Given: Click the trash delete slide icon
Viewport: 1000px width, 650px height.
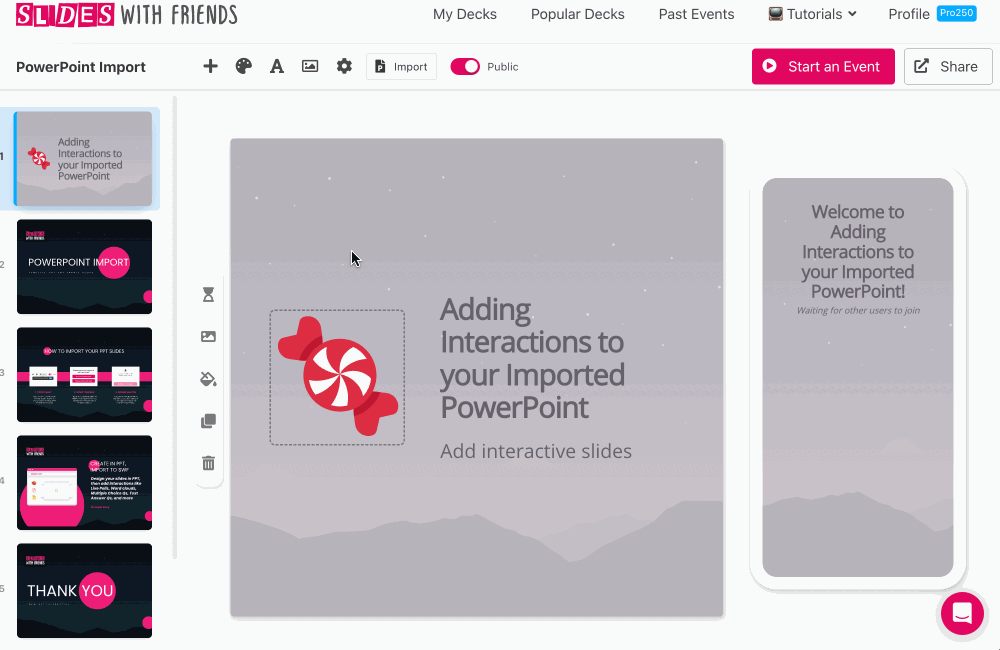Looking at the screenshot, I should [x=209, y=463].
